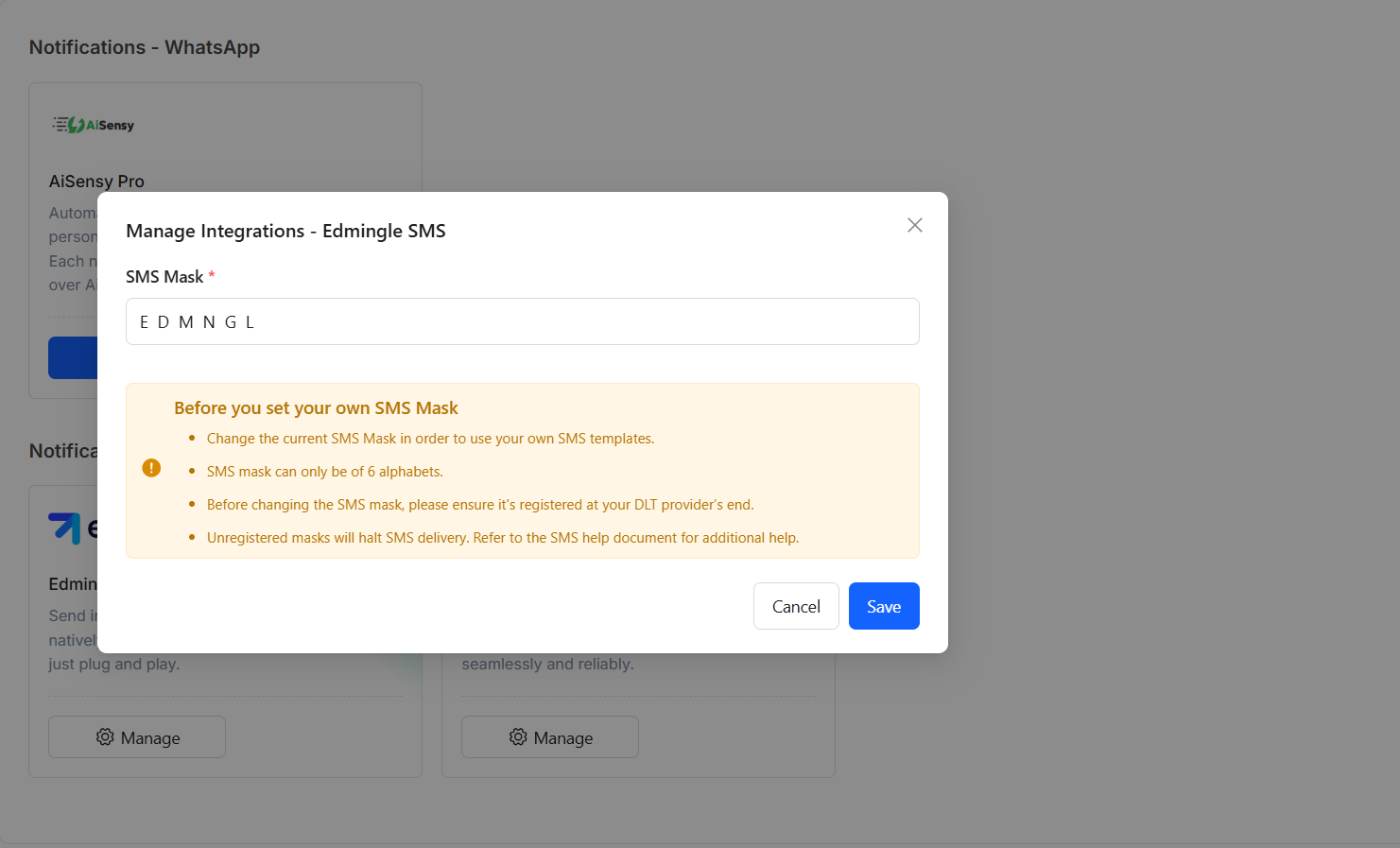Click 'Before you set your own SMS Mask' heading
This screenshot has height=848, width=1400.
(x=316, y=408)
